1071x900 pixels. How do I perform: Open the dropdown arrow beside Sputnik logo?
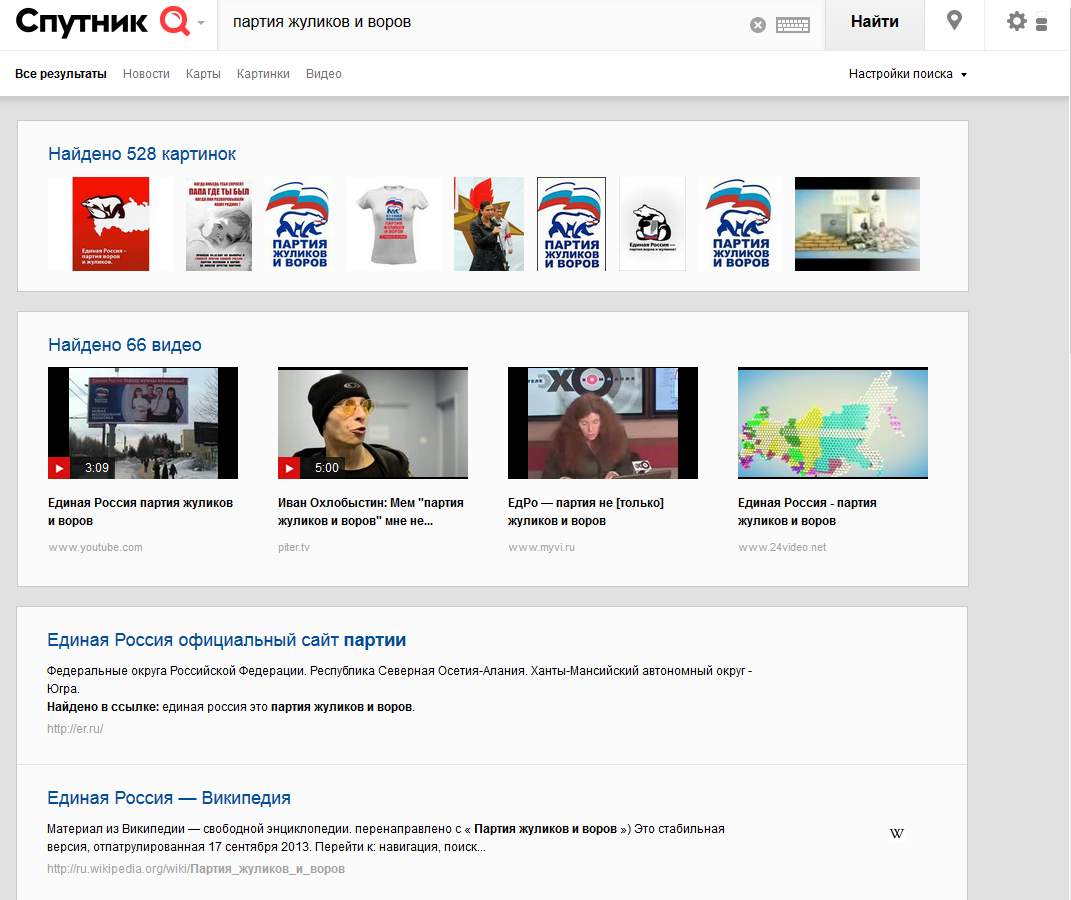[201, 23]
